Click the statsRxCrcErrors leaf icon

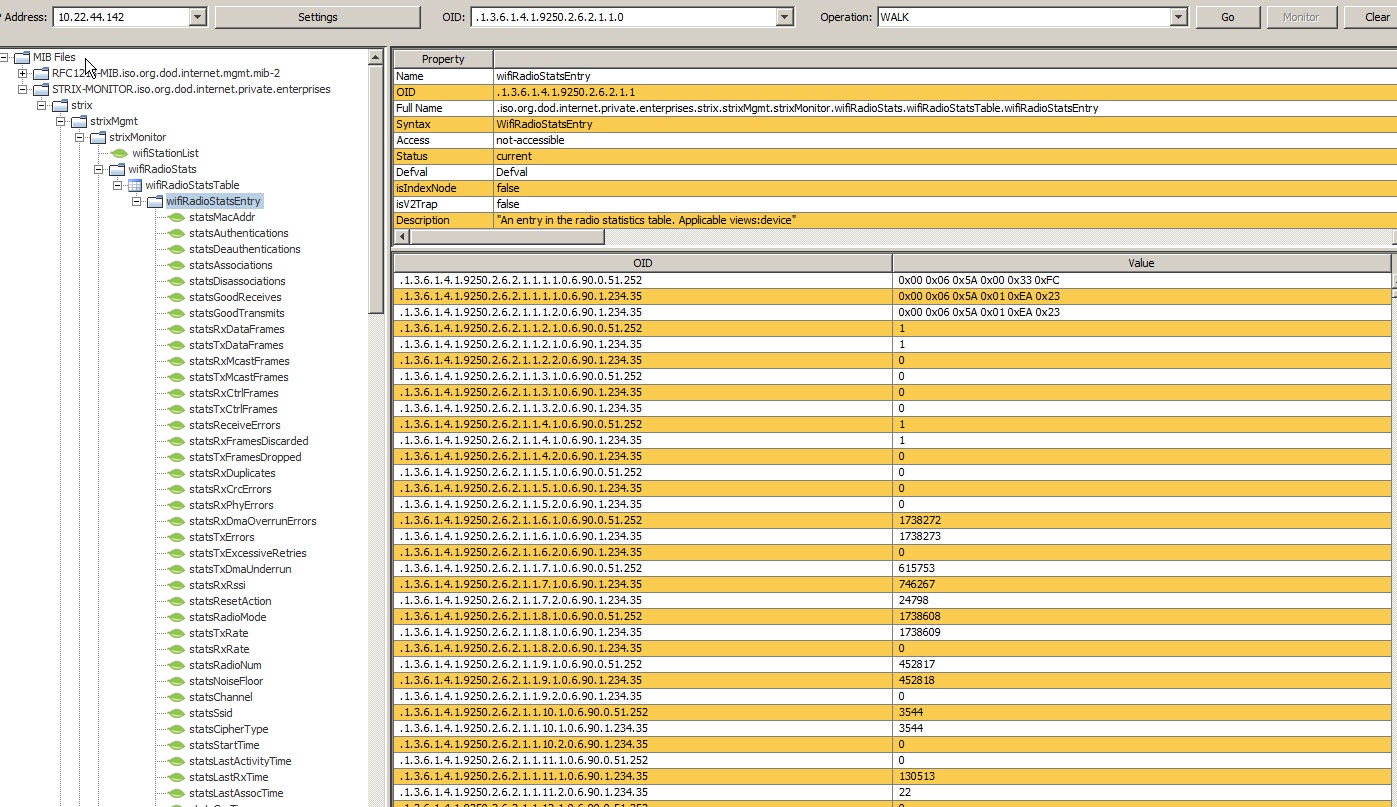pos(176,489)
